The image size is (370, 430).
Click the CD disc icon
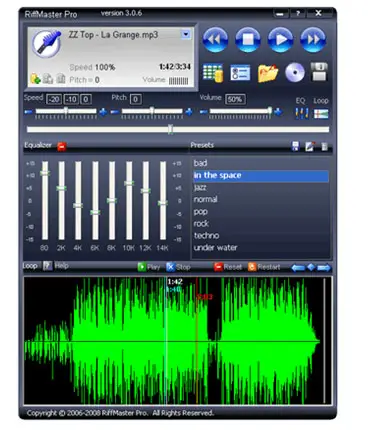click(295, 72)
